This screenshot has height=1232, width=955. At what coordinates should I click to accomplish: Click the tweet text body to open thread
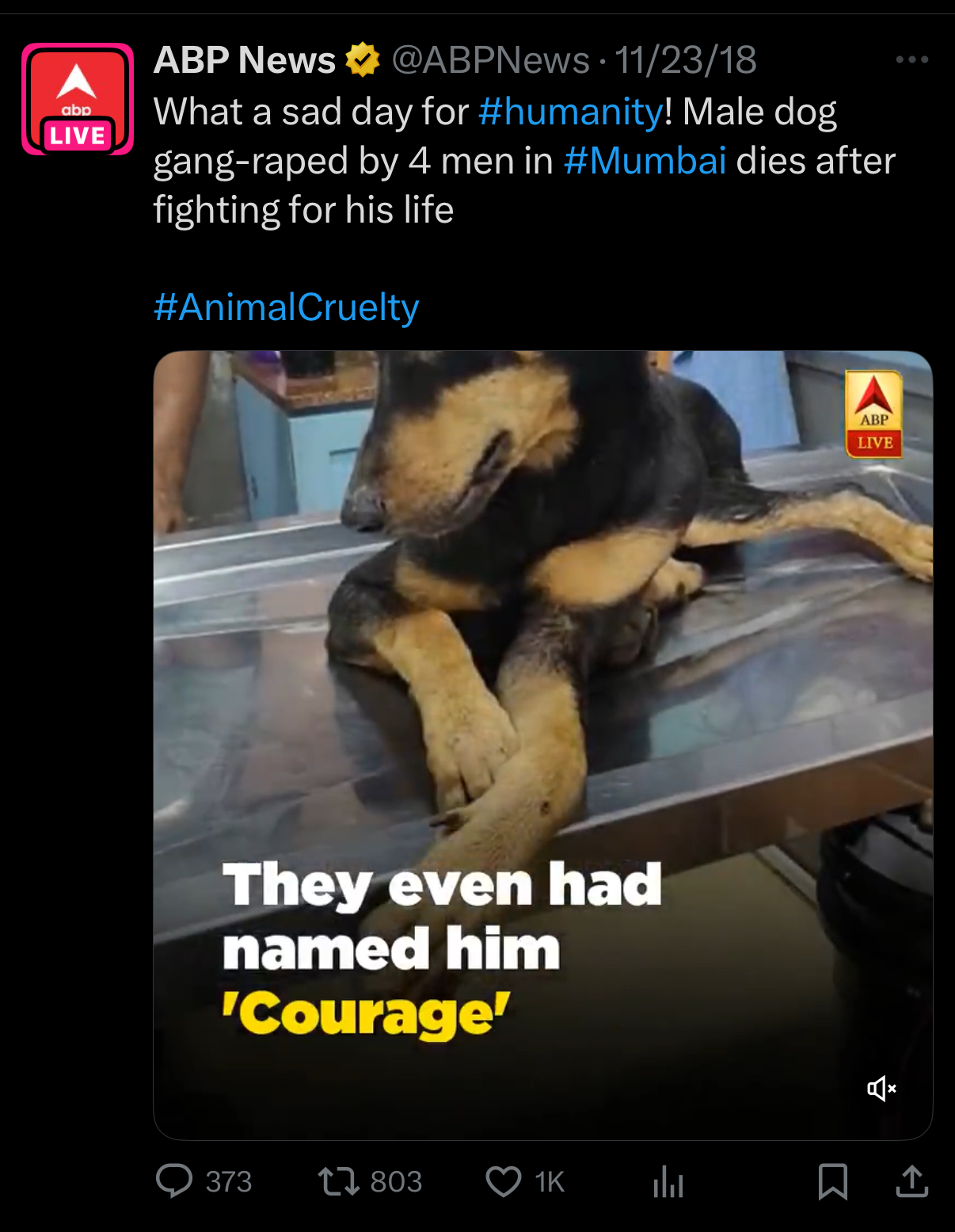[524, 161]
